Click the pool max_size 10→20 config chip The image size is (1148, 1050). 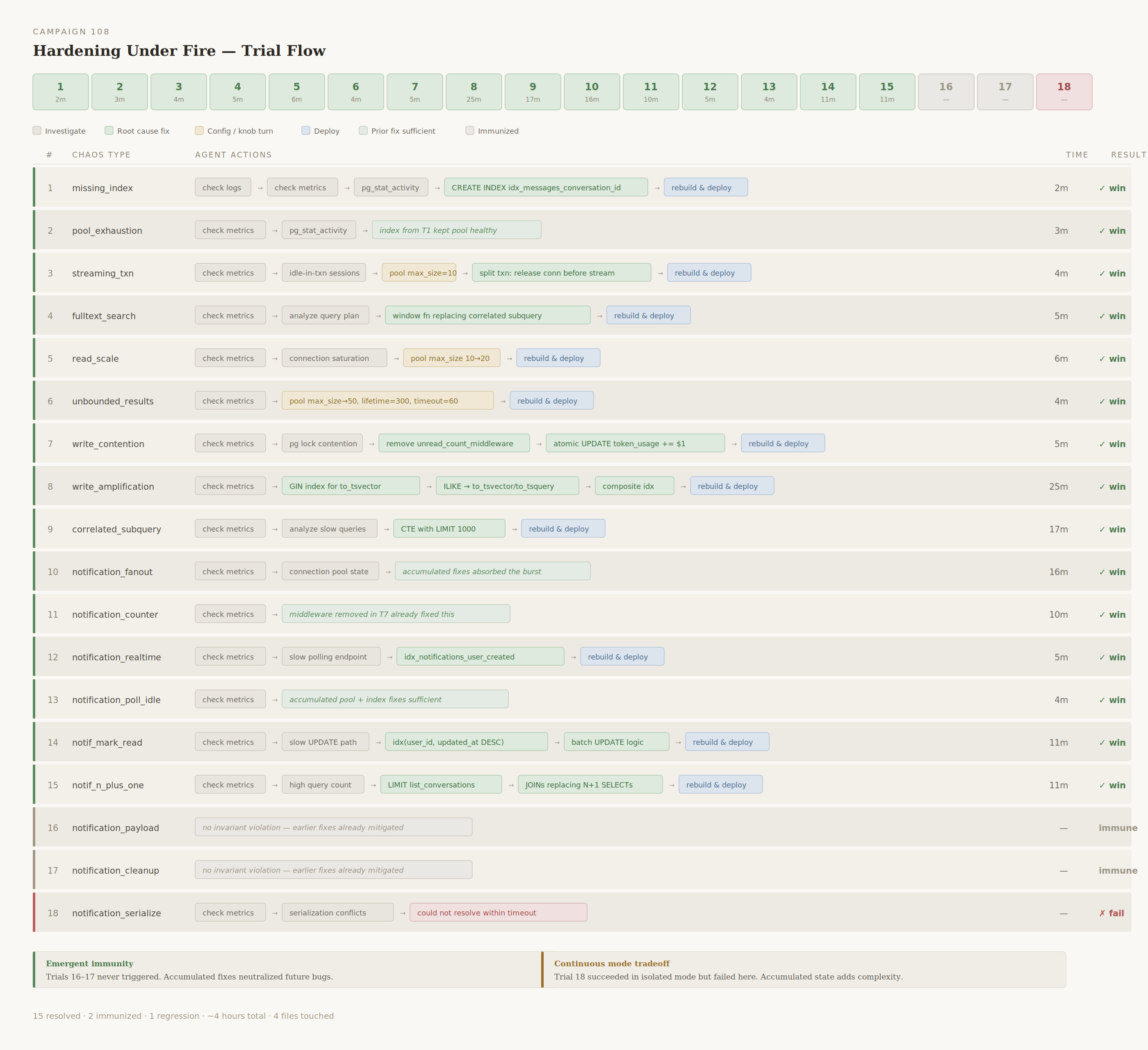[451, 358]
